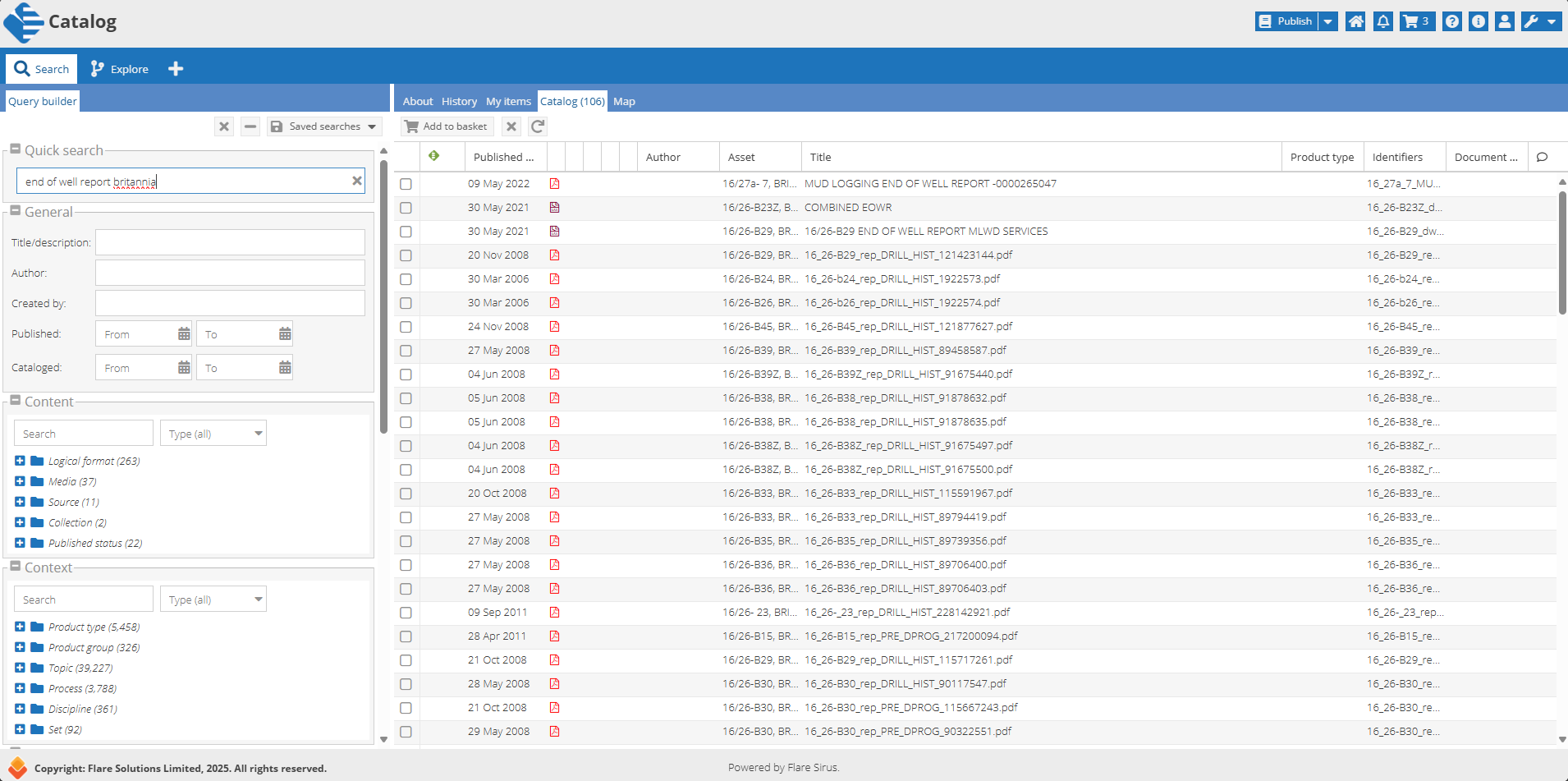Open the Content Type (all) dropdown
Screen dimensions: 1568x781
[x=213, y=434]
